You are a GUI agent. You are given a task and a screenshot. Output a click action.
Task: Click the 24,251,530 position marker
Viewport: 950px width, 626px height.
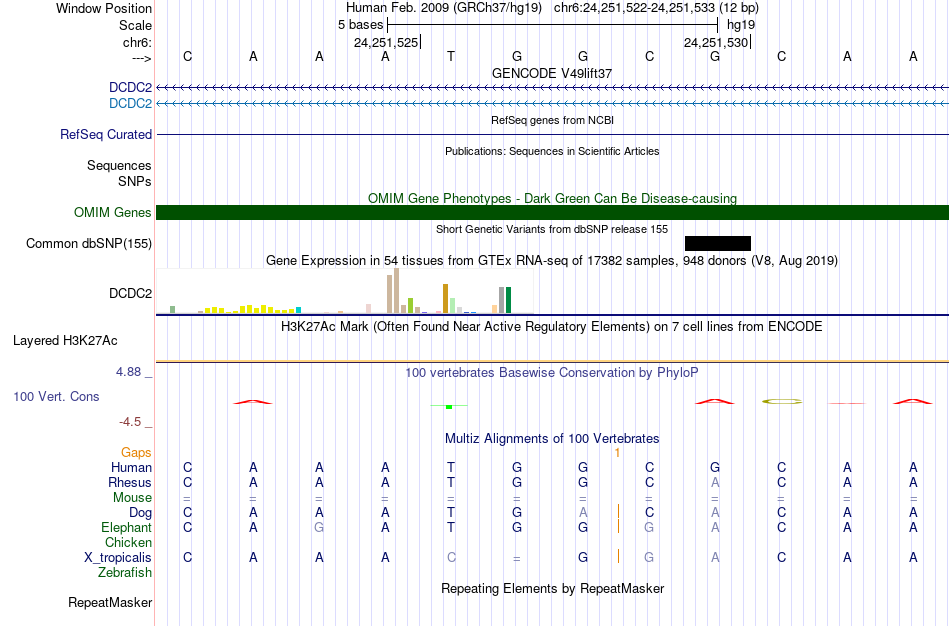point(717,42)
